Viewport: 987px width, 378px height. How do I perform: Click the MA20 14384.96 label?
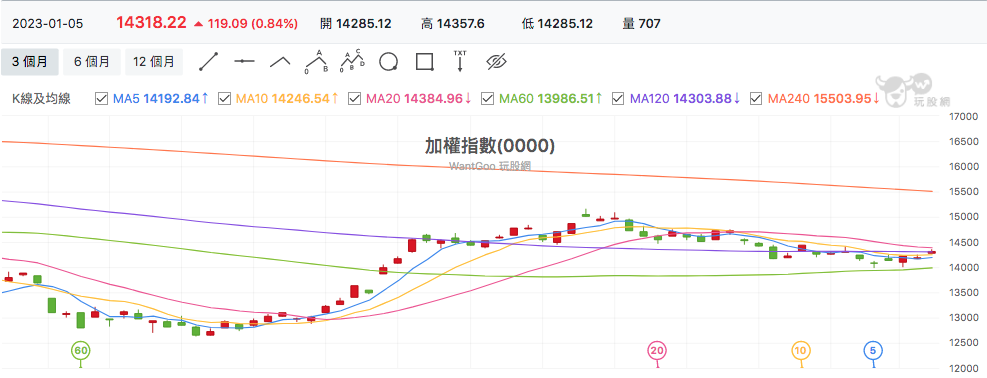[419, 99]
